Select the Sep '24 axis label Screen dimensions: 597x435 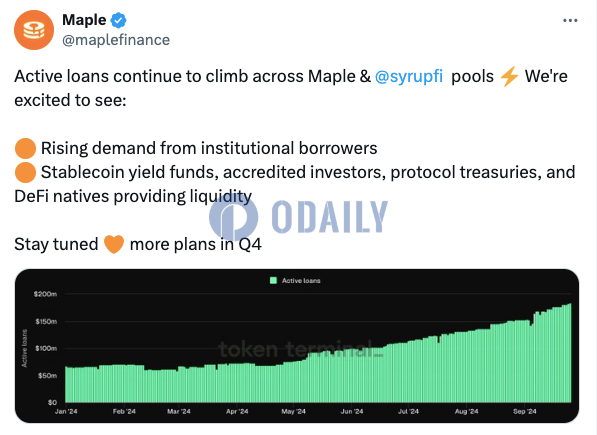point(525,411)
